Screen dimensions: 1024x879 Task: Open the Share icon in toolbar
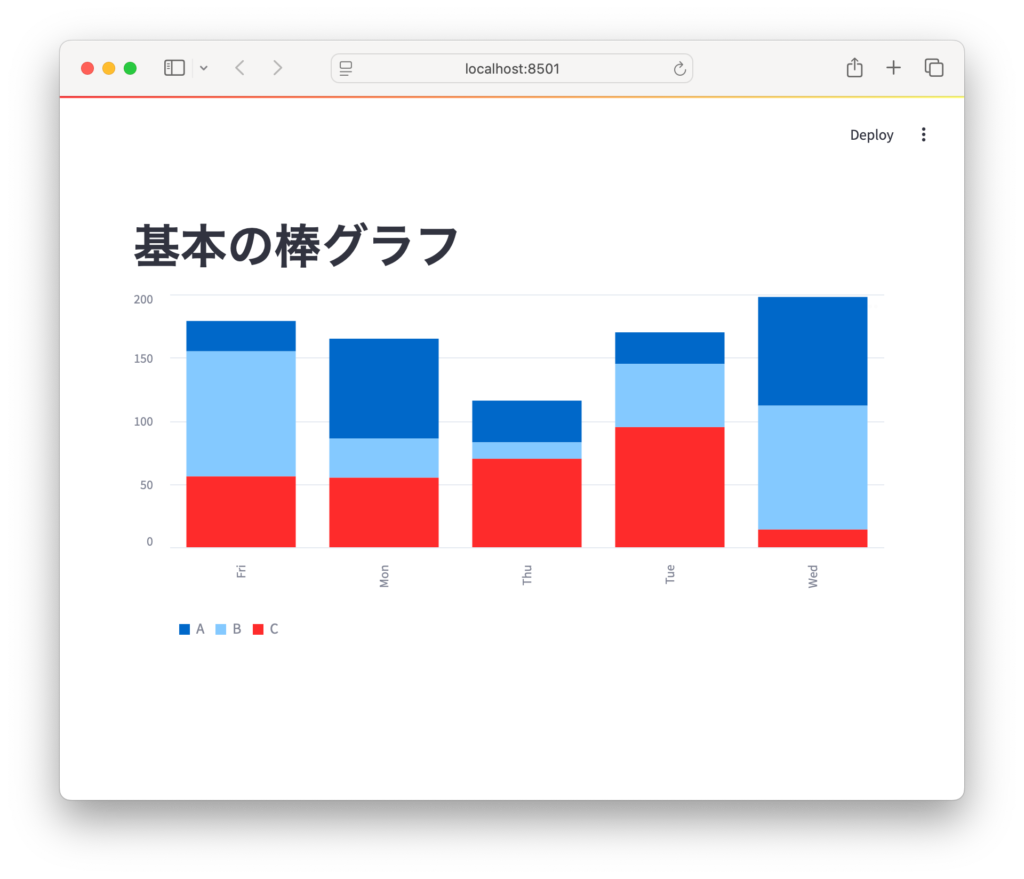click(854, 68)
